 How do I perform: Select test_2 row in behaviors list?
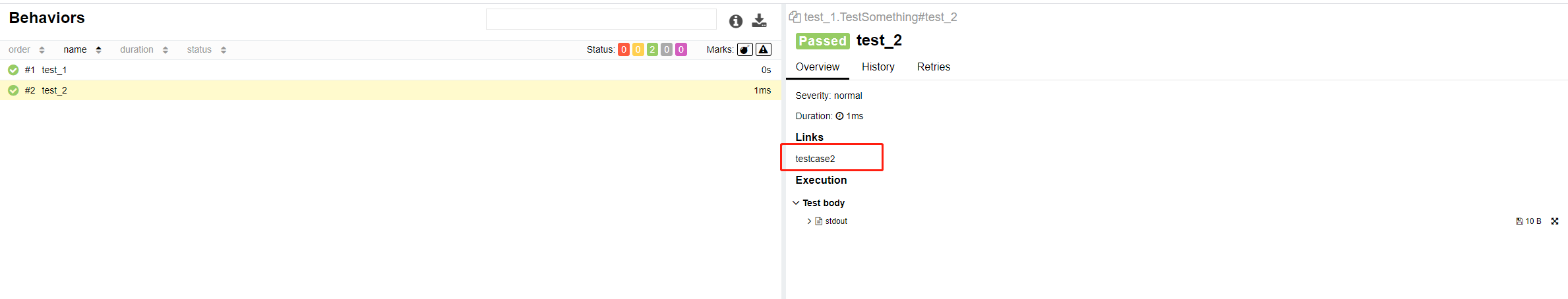click(390, 90)
